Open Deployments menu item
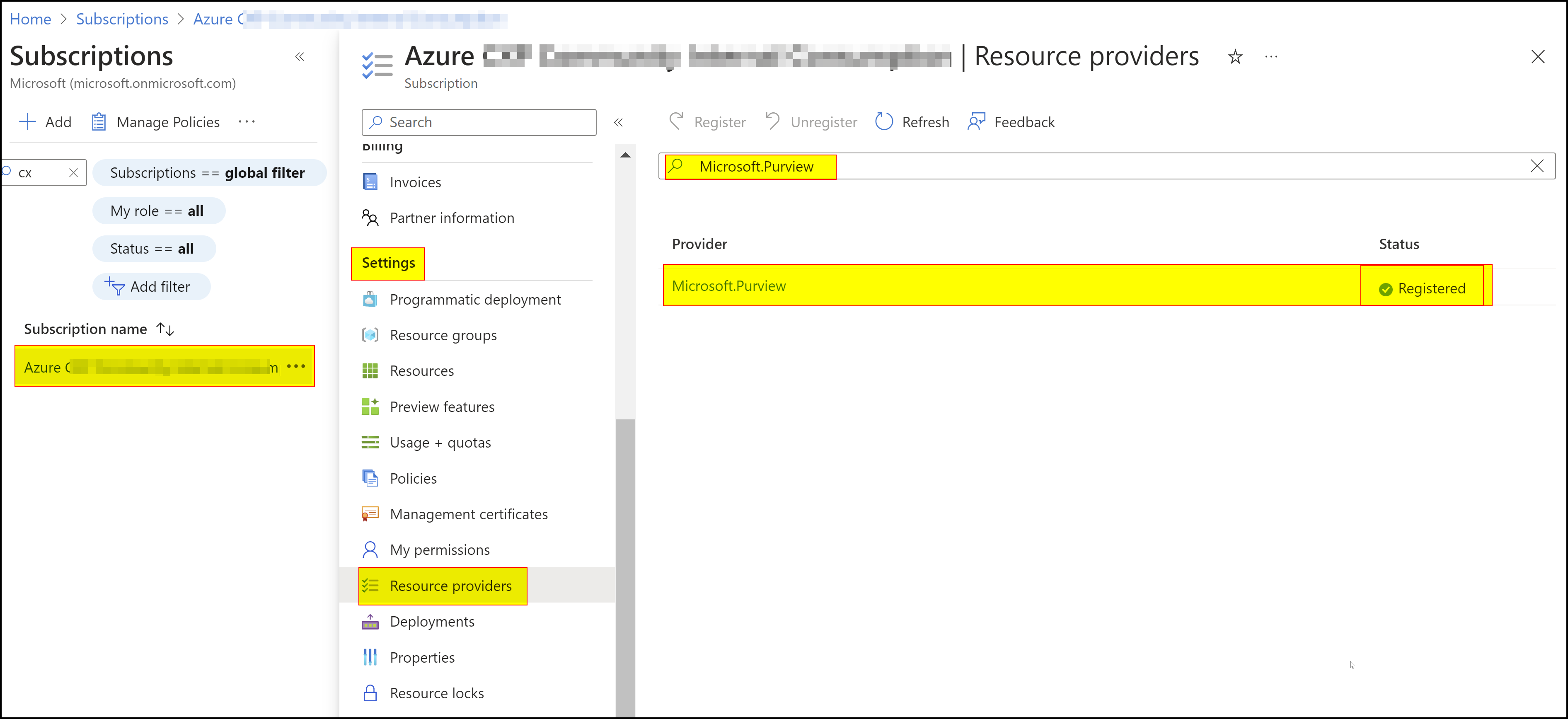The height and width of the screenshot is (719, 1568). (x=431, y=622)
